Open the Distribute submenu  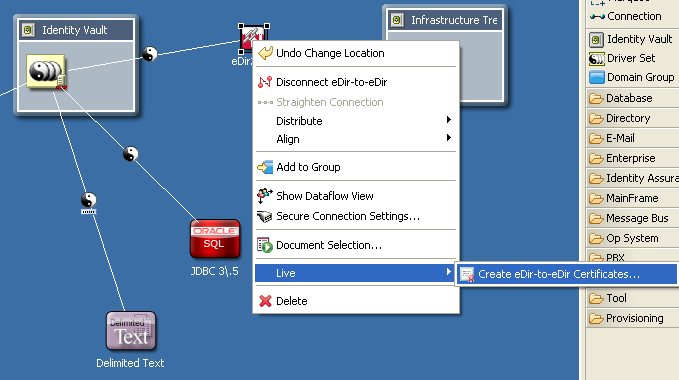coord(356,121)
